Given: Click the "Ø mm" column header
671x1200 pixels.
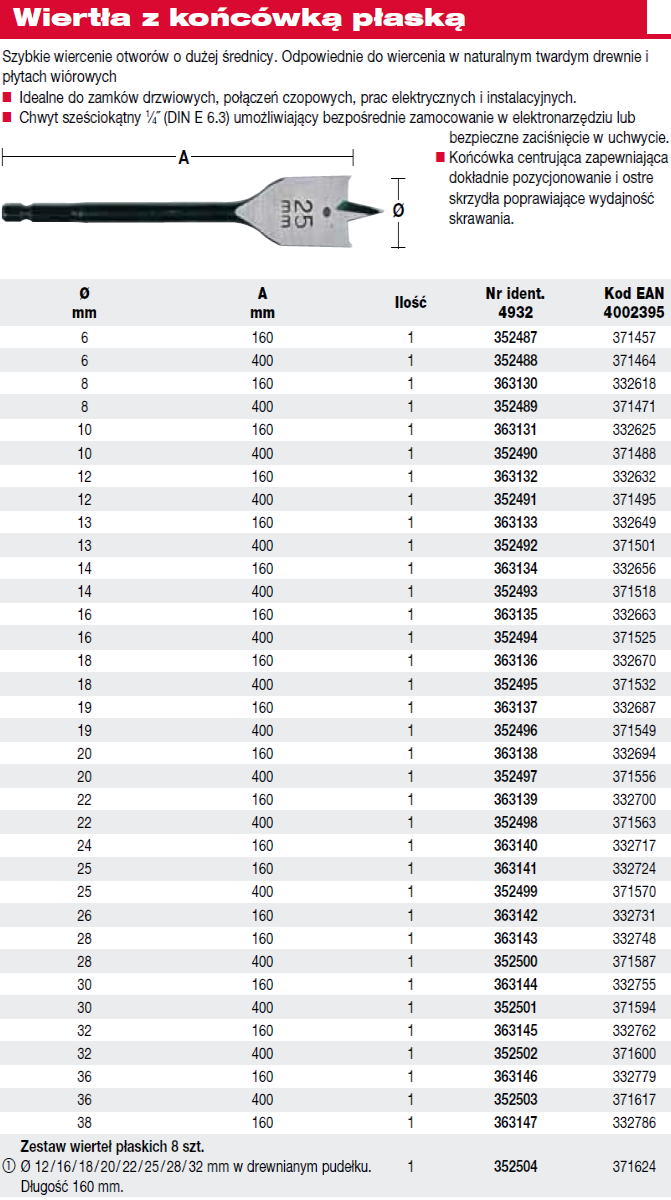Looking at the screenshot, I should coord(84,302).
